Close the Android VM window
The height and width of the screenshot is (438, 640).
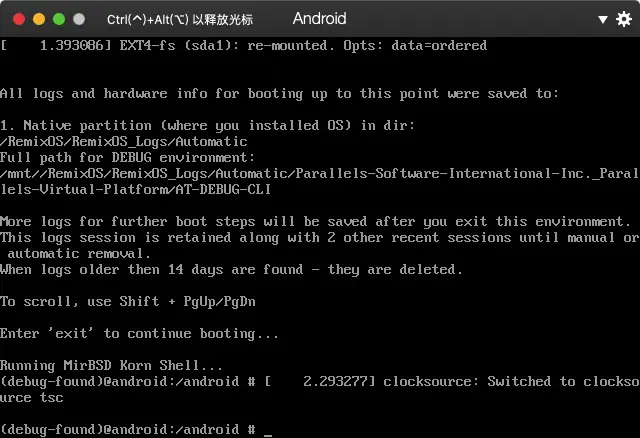coord(18,19)
